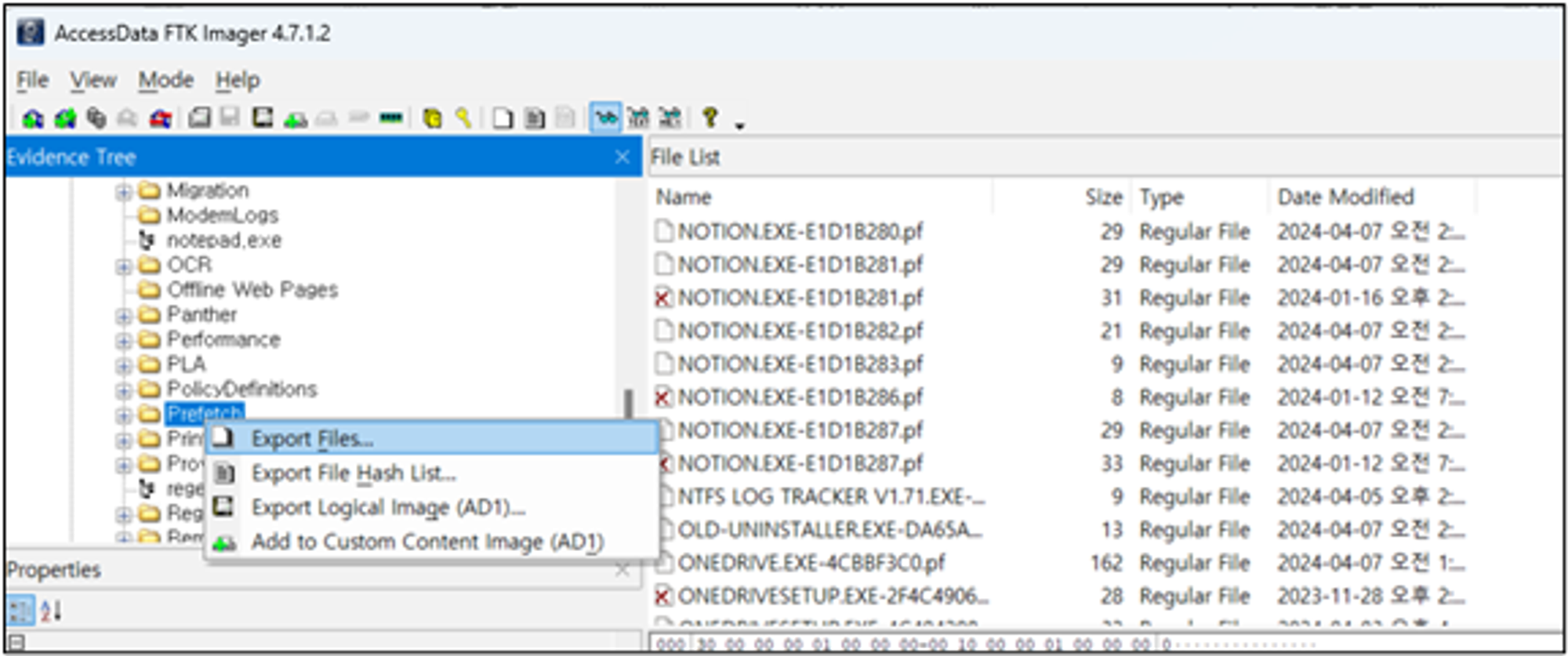
Task: Click deleted file icon of ONEDRIVESETUP.EXE-2F4C4906
Action: pos(663,596)
